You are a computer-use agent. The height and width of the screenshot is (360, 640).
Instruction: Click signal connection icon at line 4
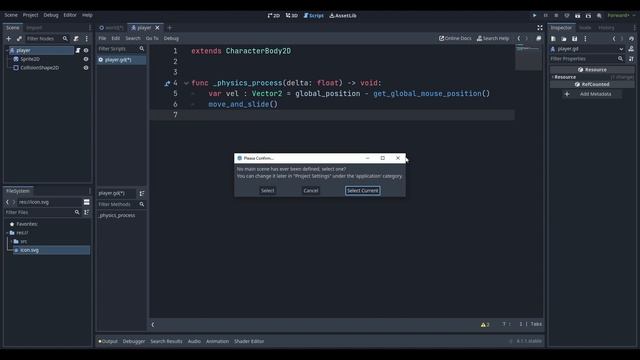[x=167, y=83]
